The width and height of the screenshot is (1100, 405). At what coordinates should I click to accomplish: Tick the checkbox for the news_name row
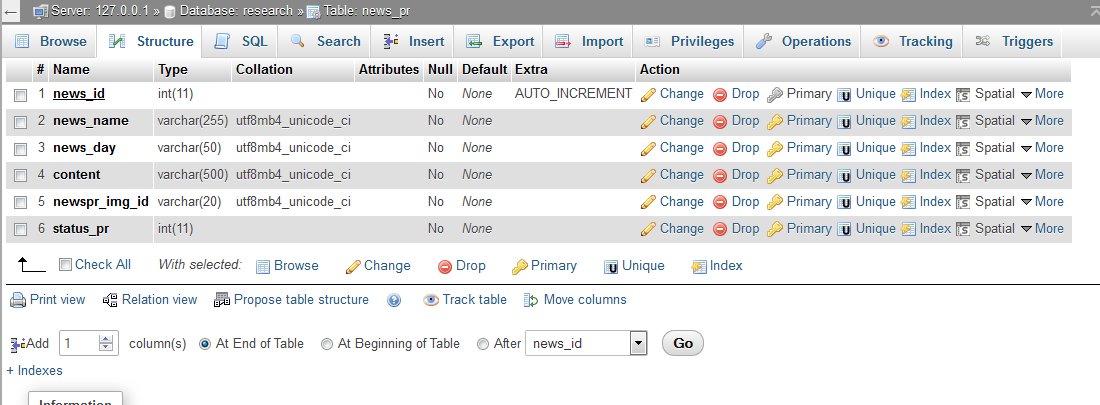coord(20,121)
